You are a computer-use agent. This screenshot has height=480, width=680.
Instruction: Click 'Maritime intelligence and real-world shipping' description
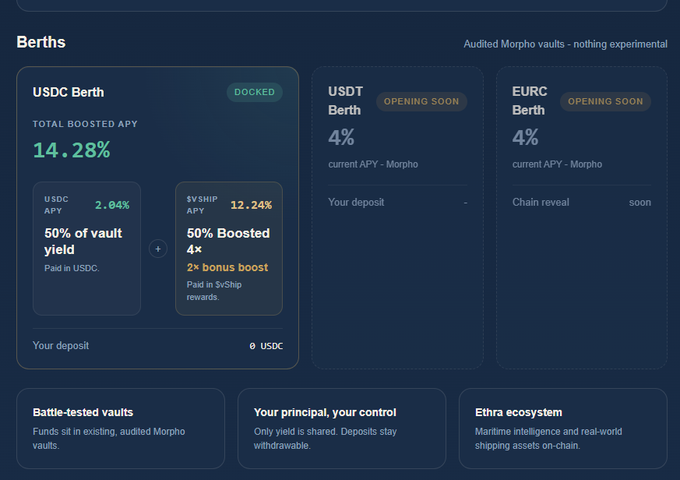[549, 438]
